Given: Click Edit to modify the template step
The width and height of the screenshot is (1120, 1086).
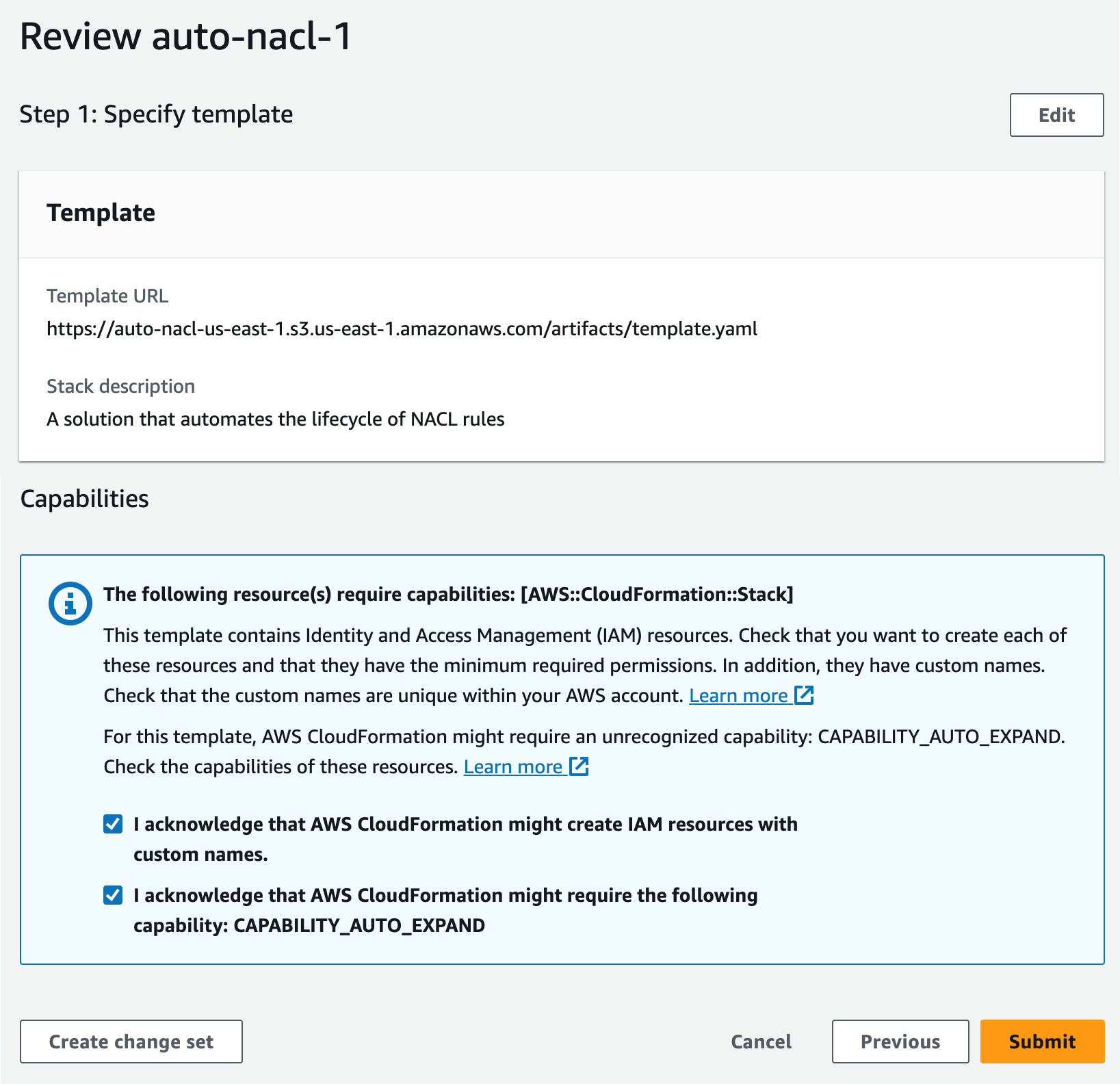Looking at the screenshot, I should (x=1056, y=114).
